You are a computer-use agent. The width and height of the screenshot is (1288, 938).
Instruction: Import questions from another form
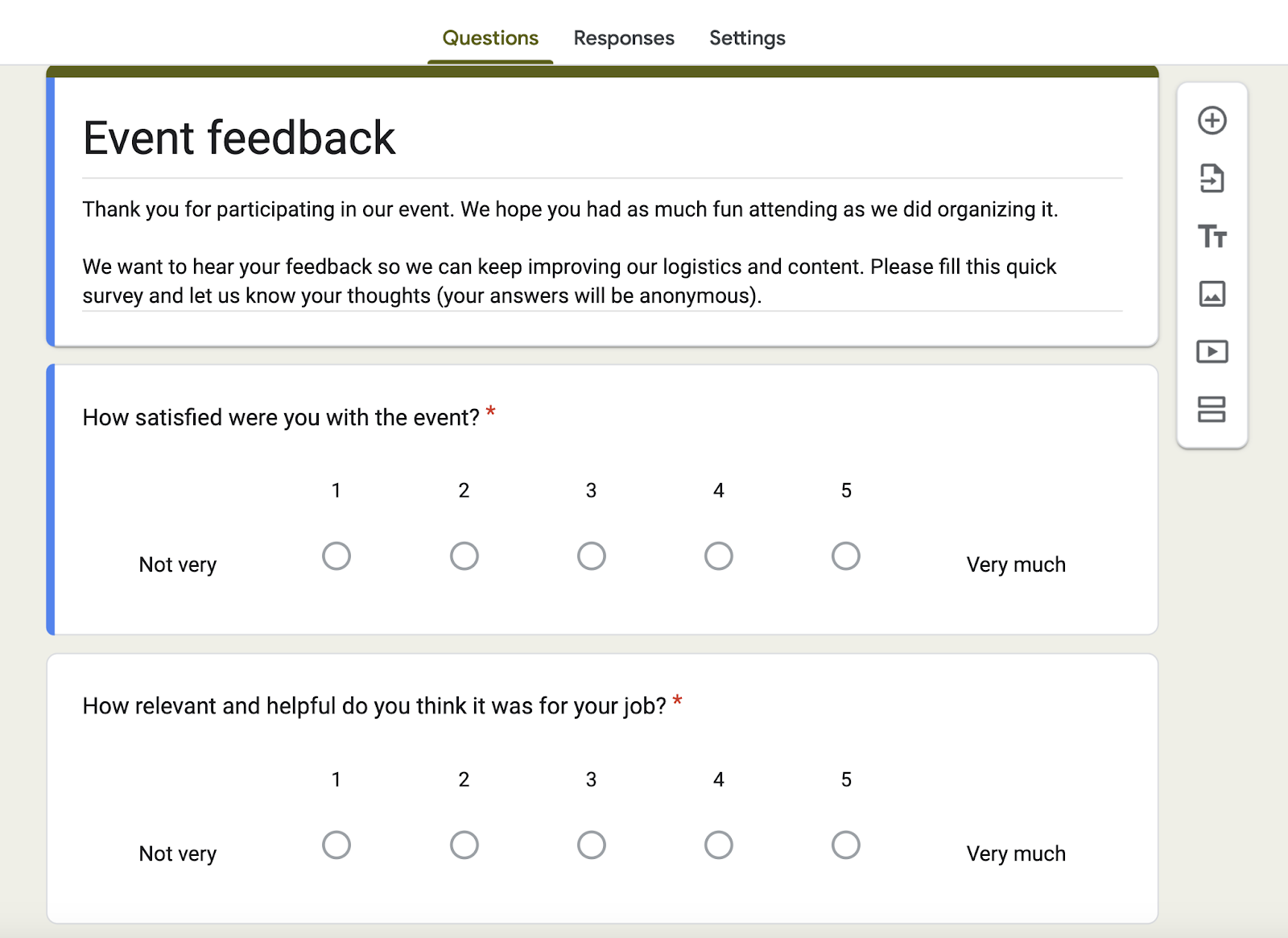[x=1212, y=179]
